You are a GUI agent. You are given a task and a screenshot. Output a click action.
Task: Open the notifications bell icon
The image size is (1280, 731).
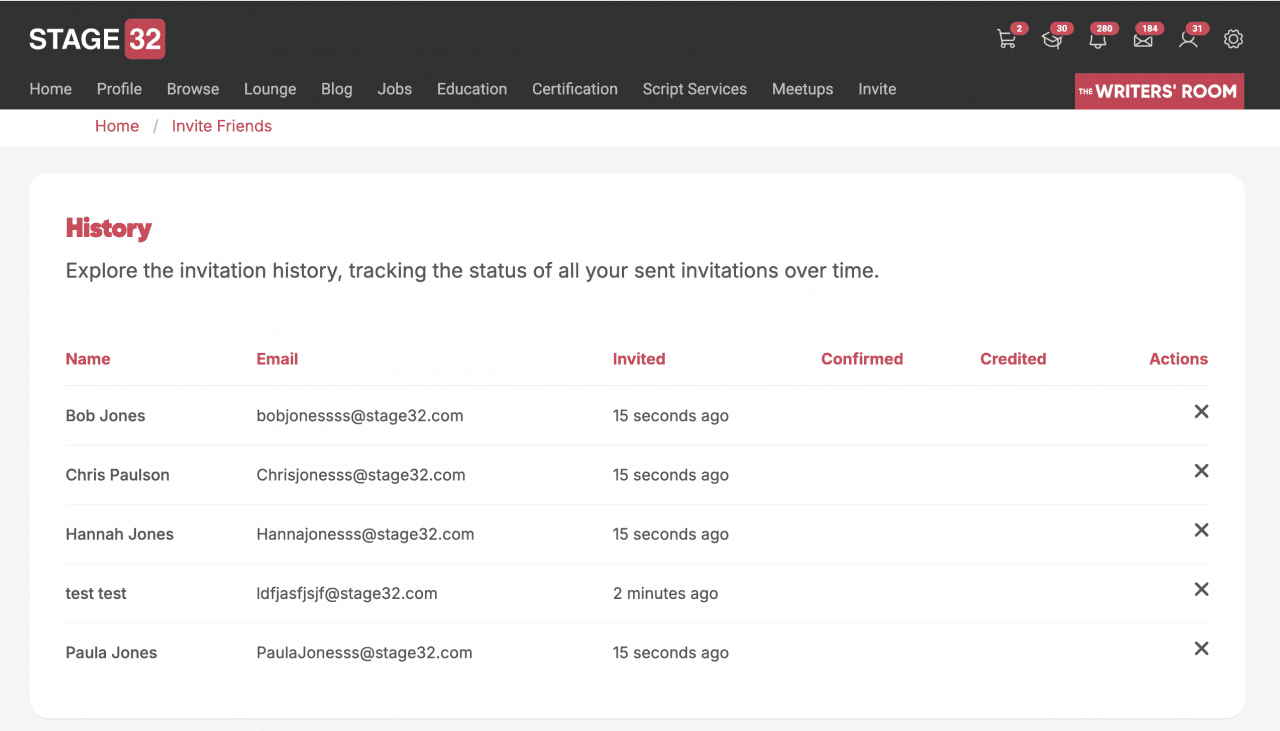[x=1098, y=40]
